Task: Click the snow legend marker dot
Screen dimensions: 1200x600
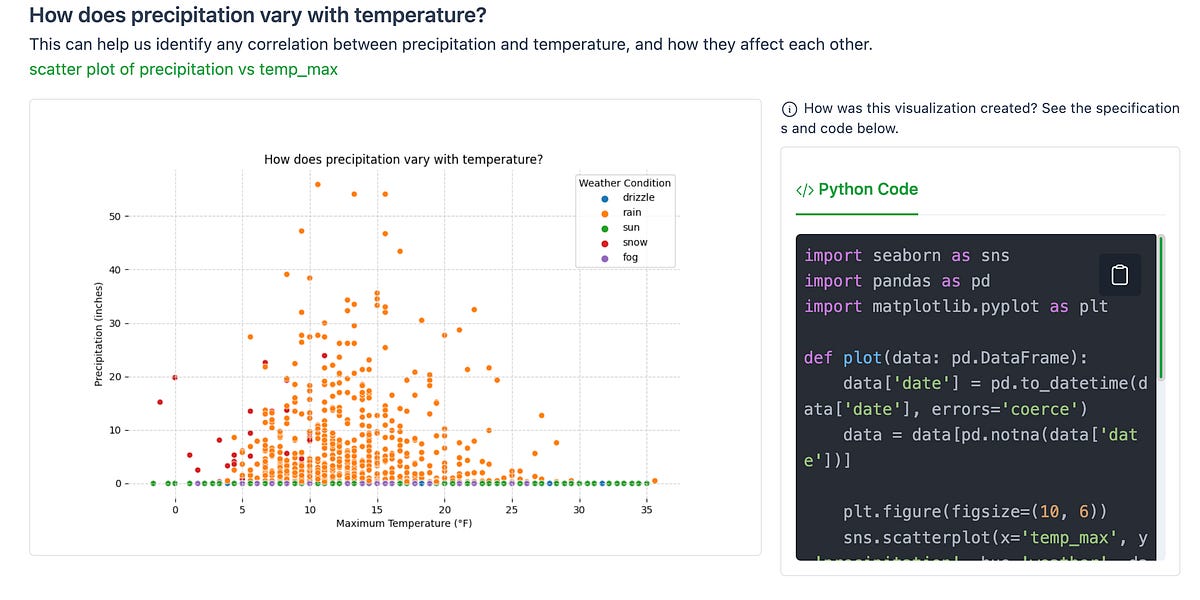Action: pos(604,242)
